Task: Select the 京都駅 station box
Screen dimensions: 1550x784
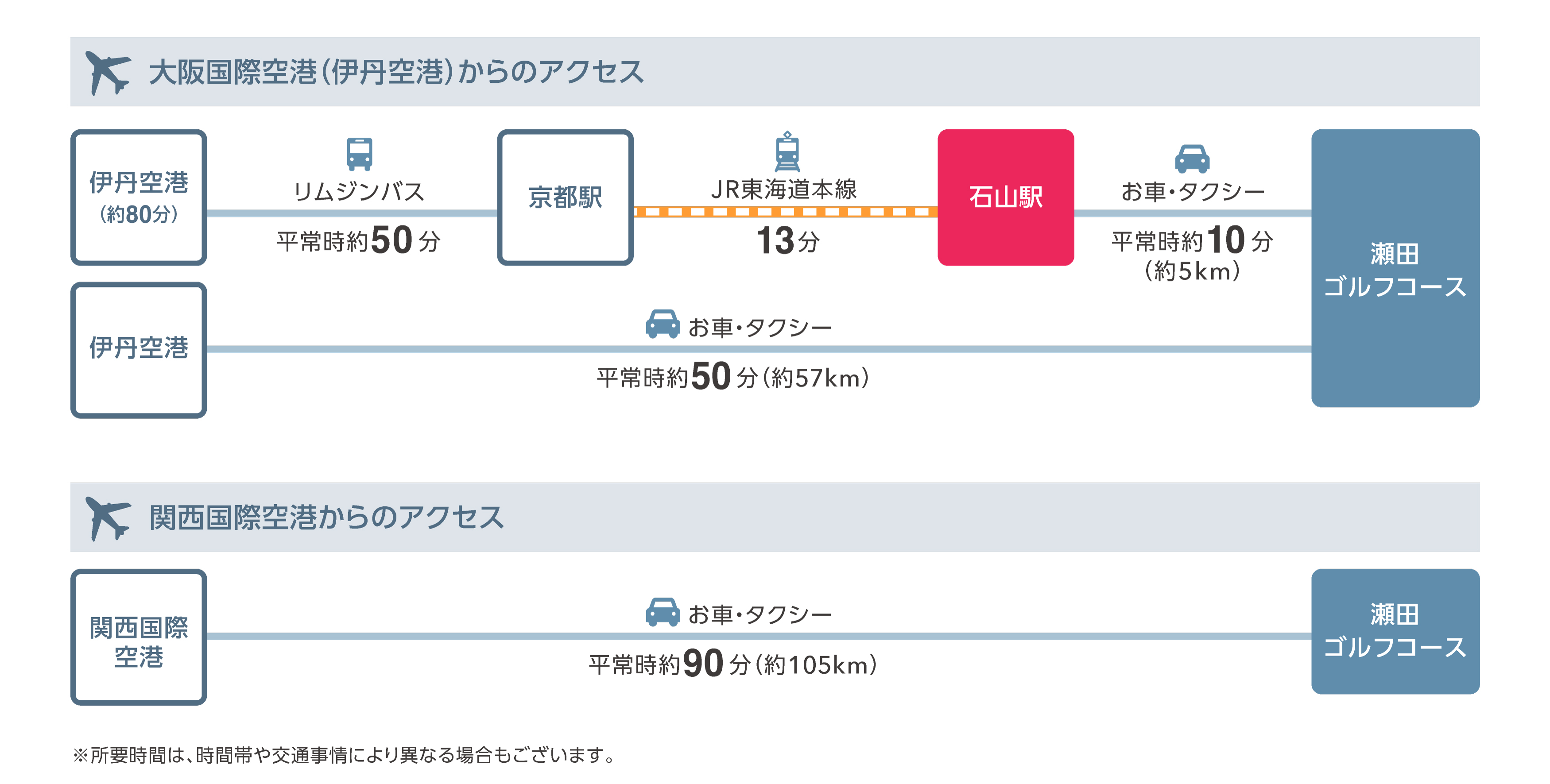Action: click(x=565, y=197)
